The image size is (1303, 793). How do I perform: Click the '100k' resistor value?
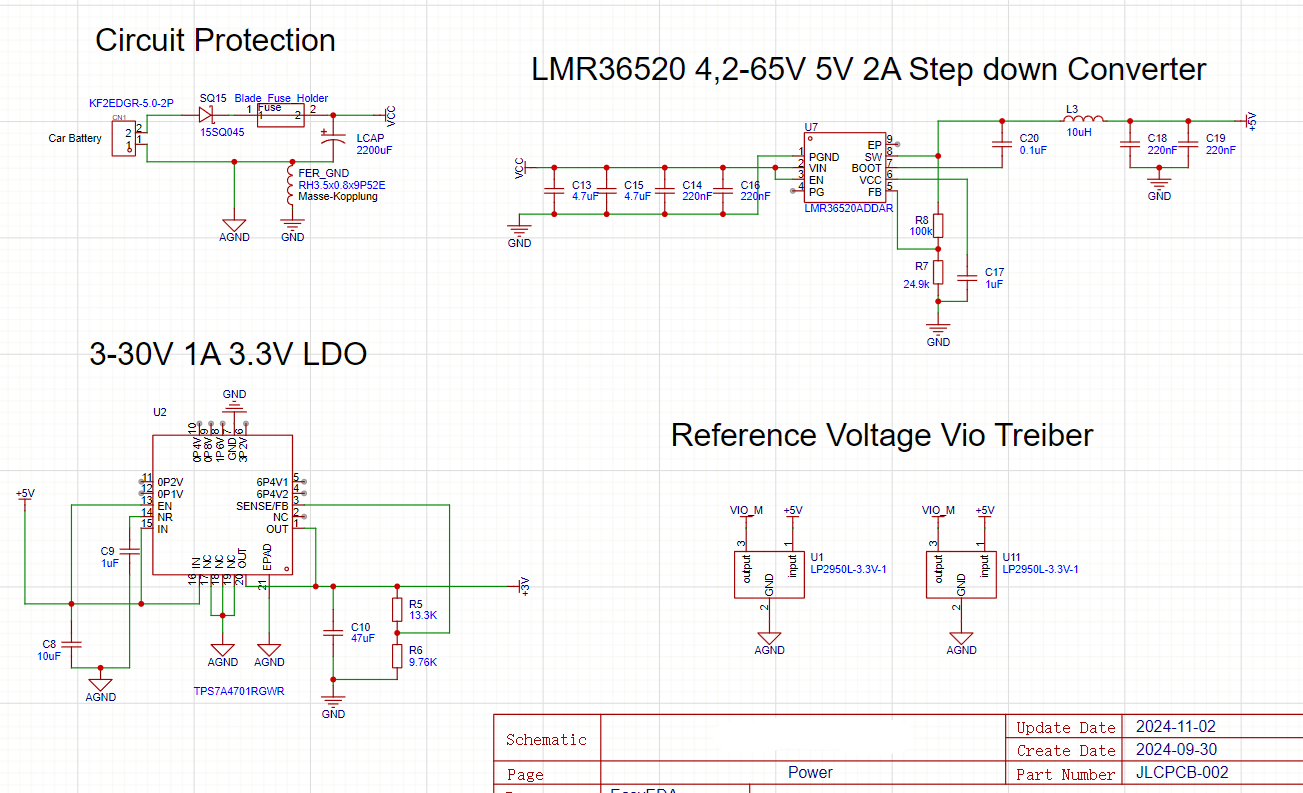pyautogui.click(x=921, y=231)
